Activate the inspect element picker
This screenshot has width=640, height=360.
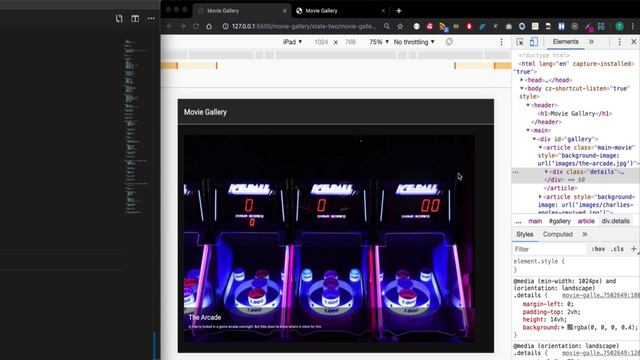coord(520,42)
